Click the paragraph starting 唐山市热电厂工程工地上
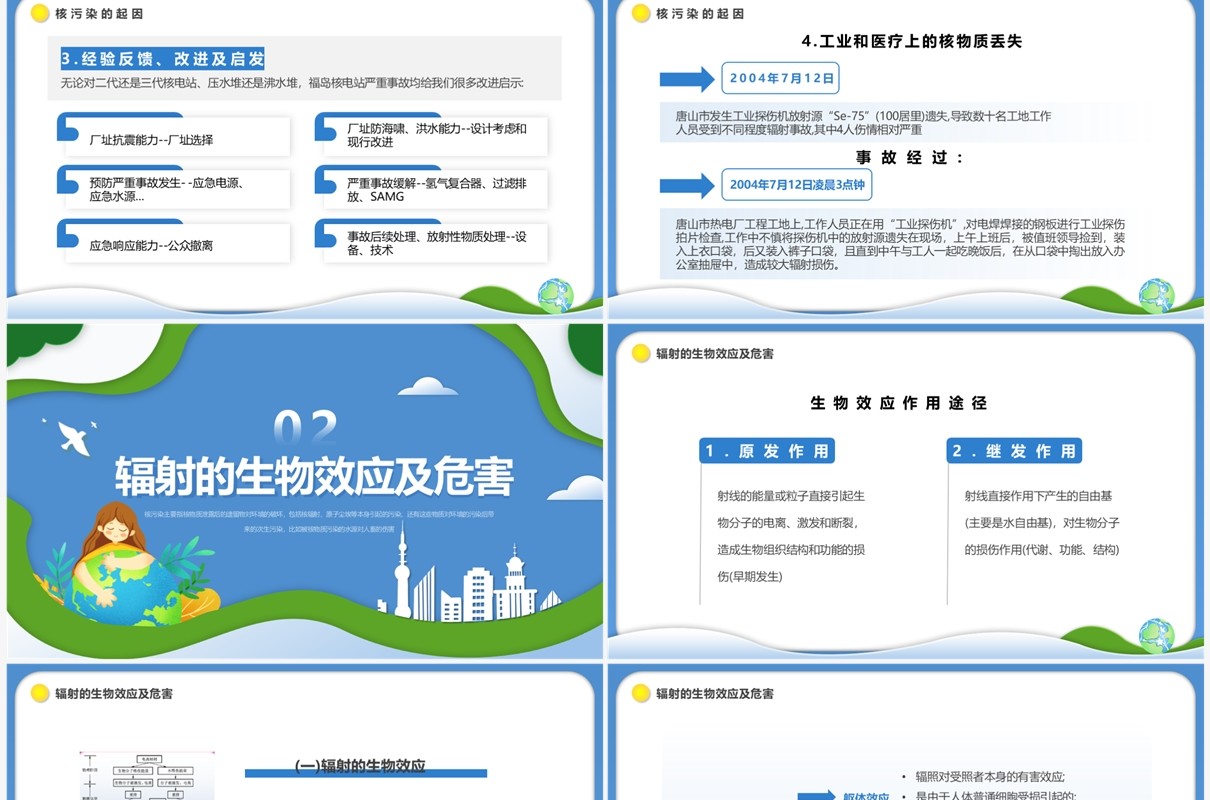Image resolution: width=1210 pixels, height=800 pixels. 900,245
